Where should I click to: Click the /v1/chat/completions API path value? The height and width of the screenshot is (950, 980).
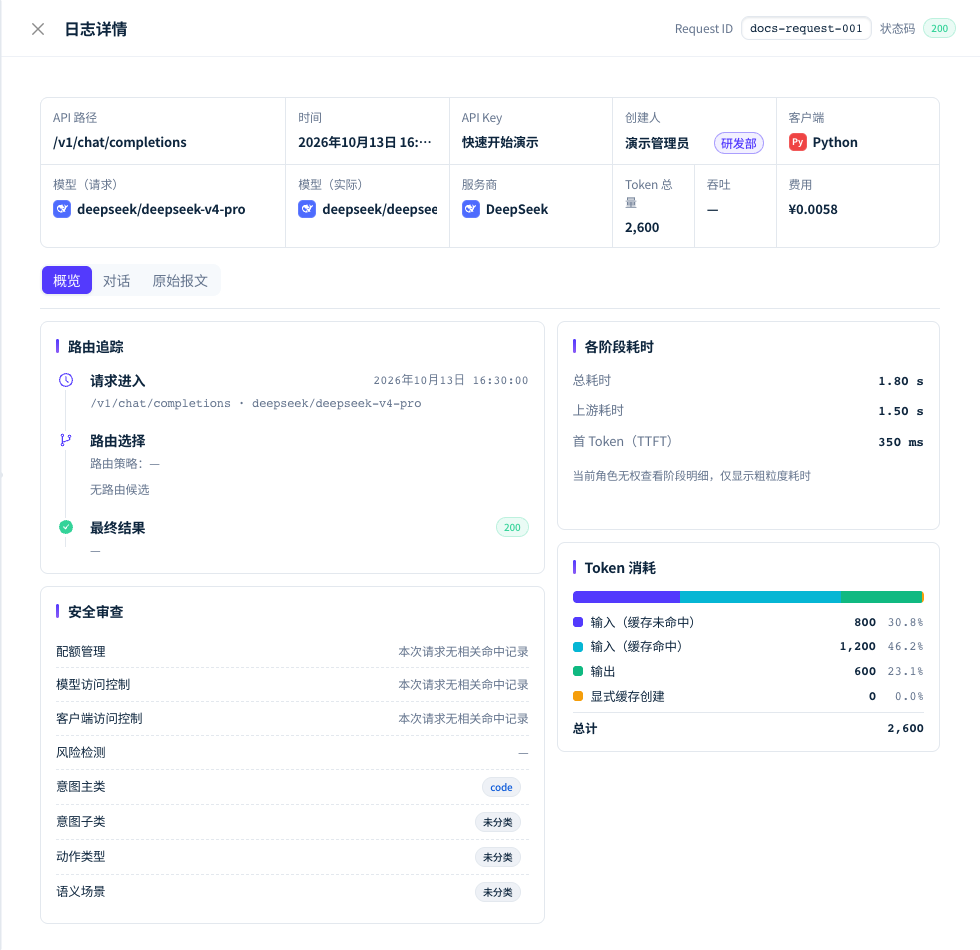click(119, 142)
